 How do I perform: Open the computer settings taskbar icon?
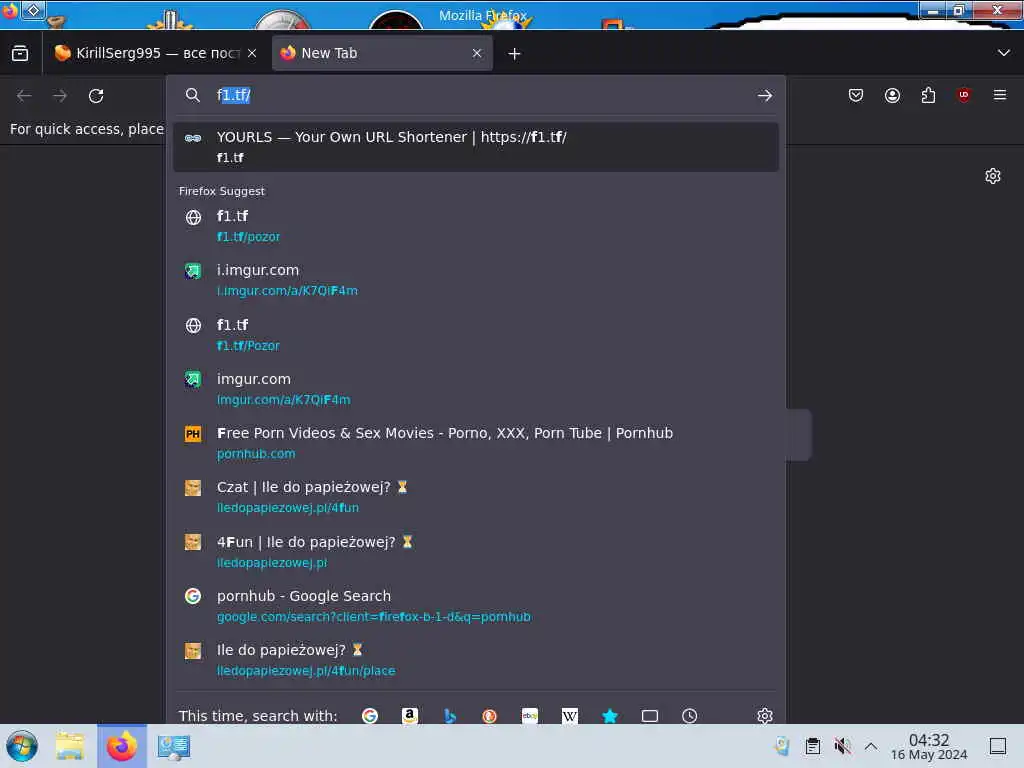(x=174, y=746)
